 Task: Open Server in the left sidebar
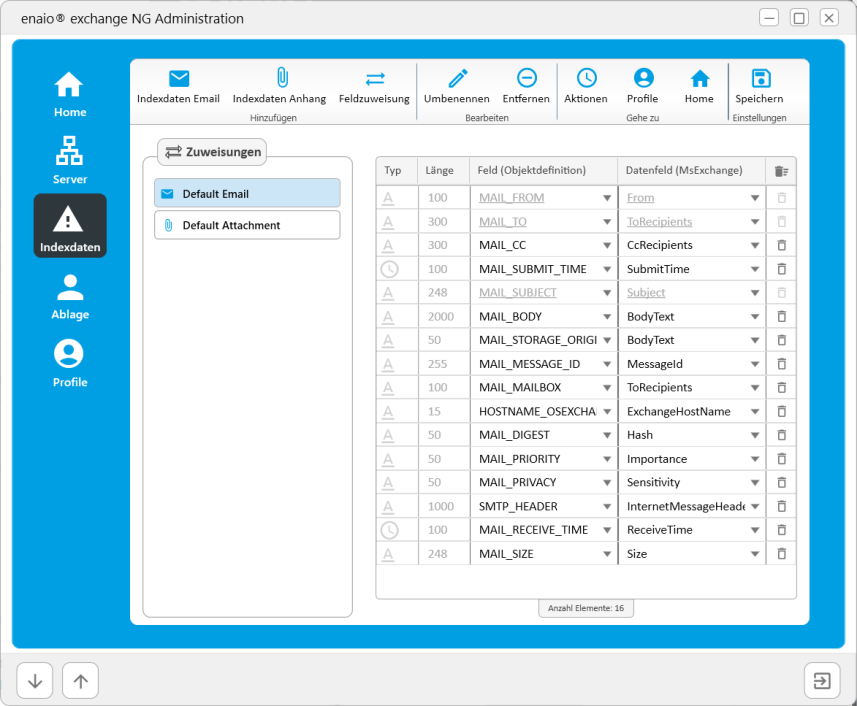[x=70, y=161]
